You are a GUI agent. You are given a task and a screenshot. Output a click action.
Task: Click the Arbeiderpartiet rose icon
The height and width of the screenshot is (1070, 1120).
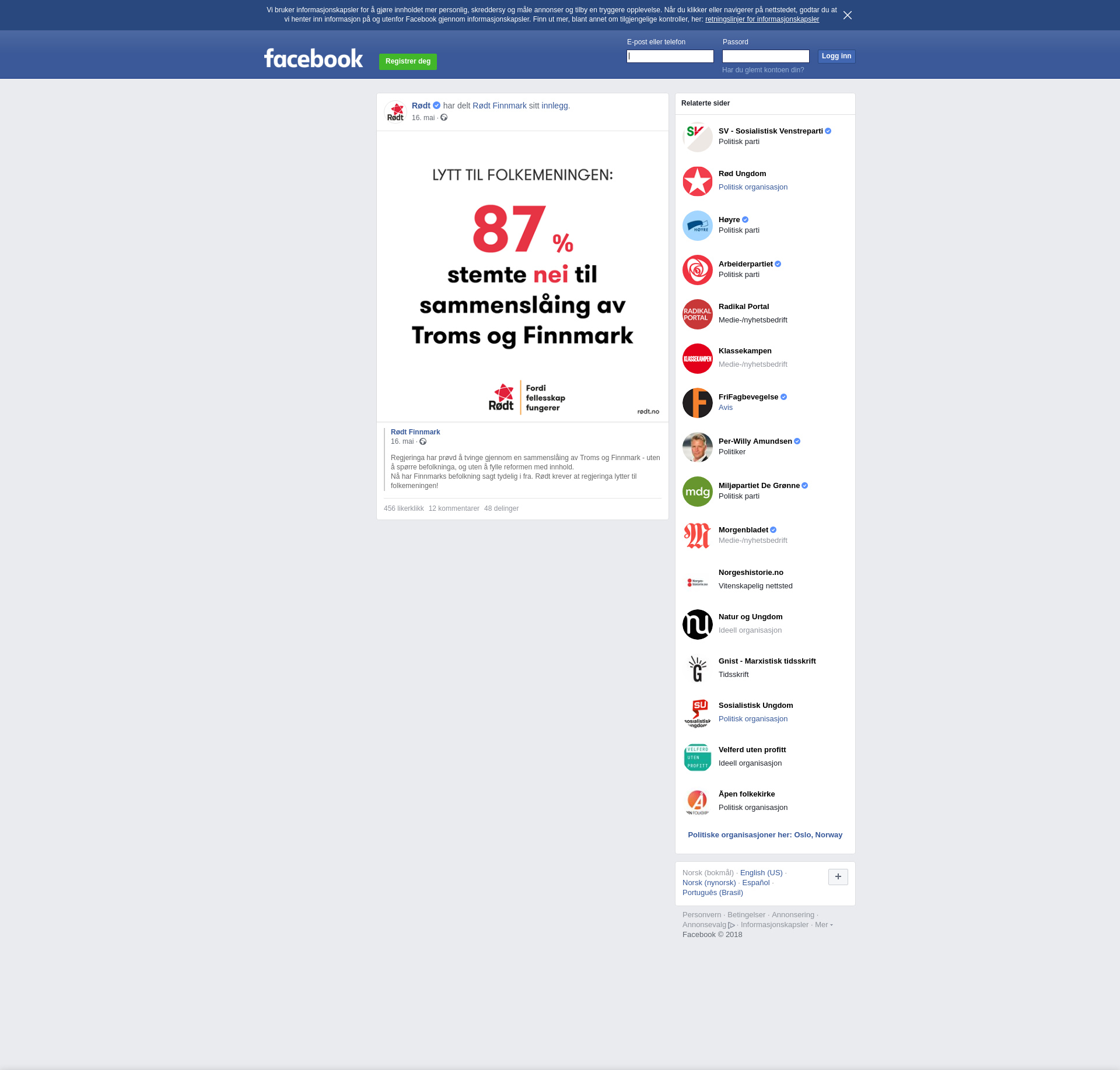click(x=698, y=270)
